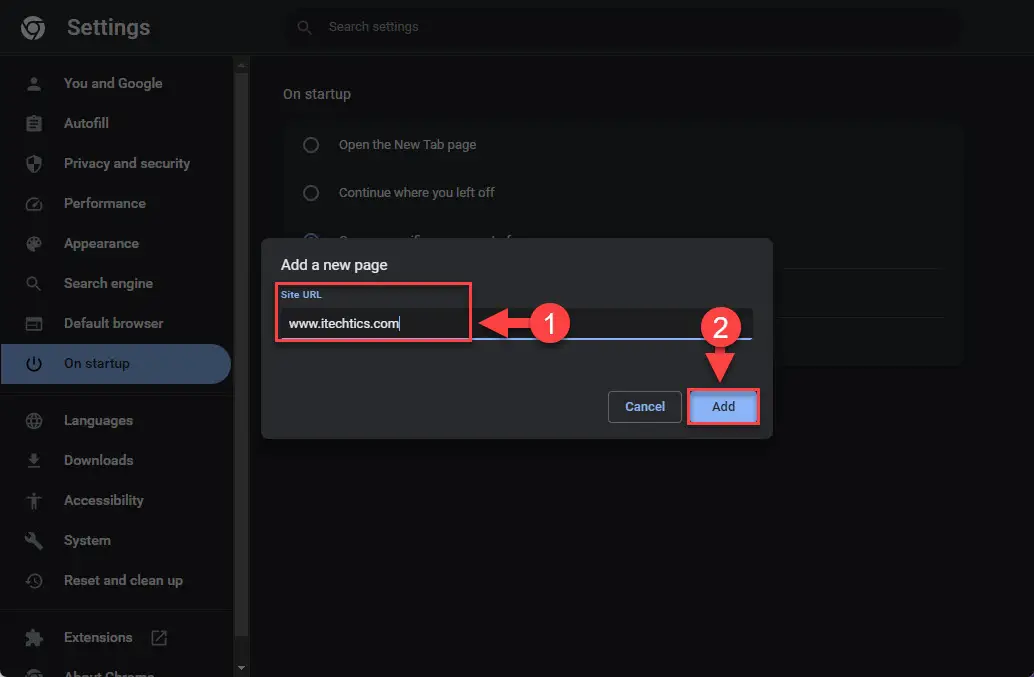Click the Default browser window icon
1034x677 pixels.
[x=34, y=324]
